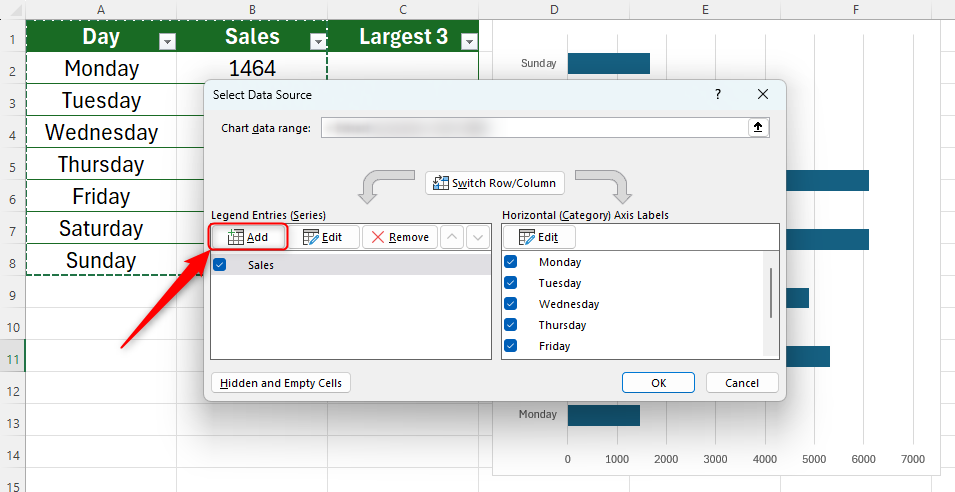This screenshot has height=492, width=955.
Task: Select cell with value 1464
Action: (252, 68)
